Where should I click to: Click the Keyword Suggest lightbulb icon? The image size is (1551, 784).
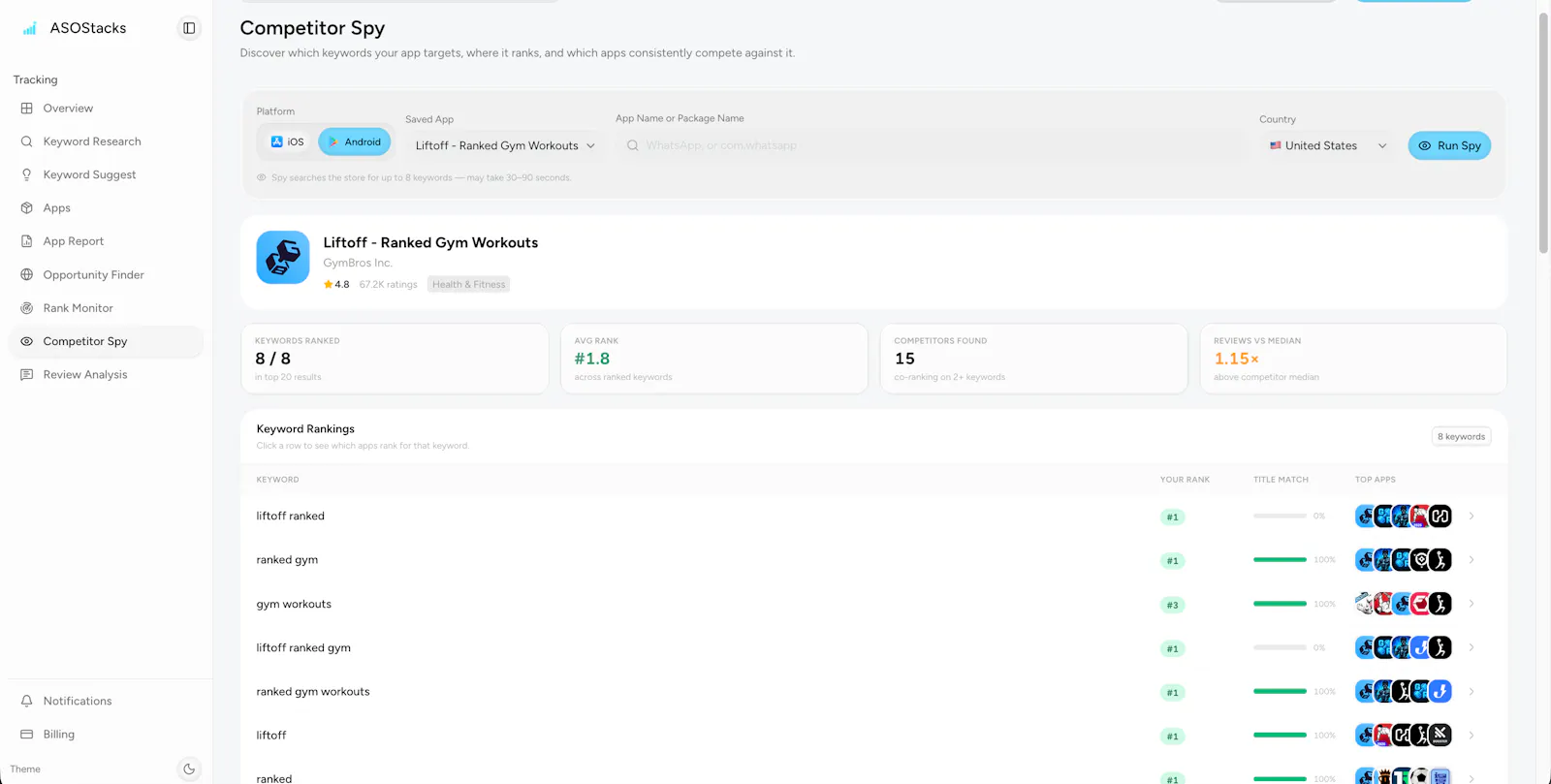coord(27,174)
